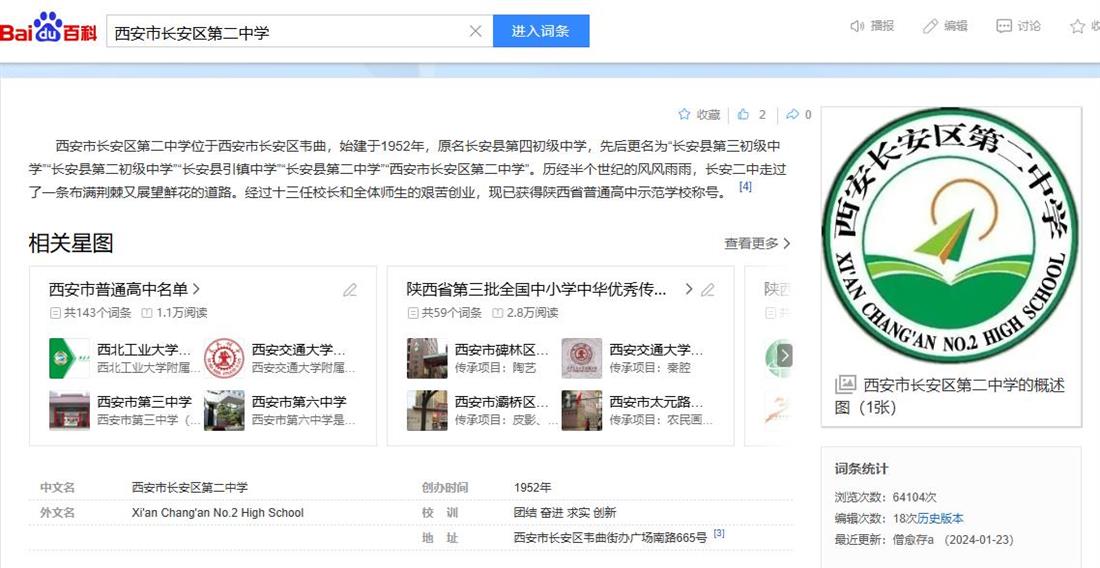Screen dimensions: 1100x568
Task: Open the school emblem overview image
Action: coord(950,235)
